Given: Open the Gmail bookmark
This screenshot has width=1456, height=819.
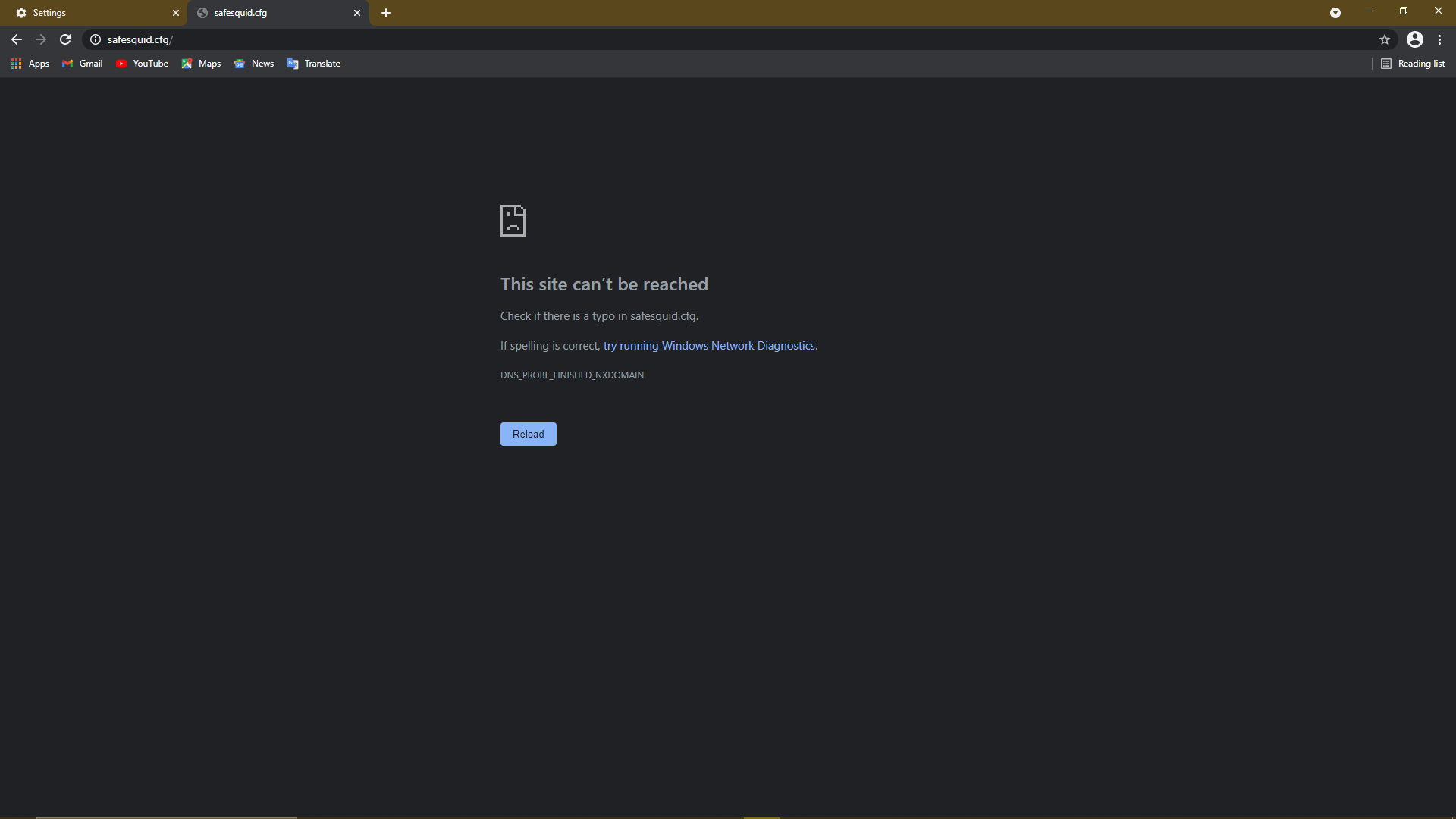Looking at the screenshot, I should pos(83,64).
